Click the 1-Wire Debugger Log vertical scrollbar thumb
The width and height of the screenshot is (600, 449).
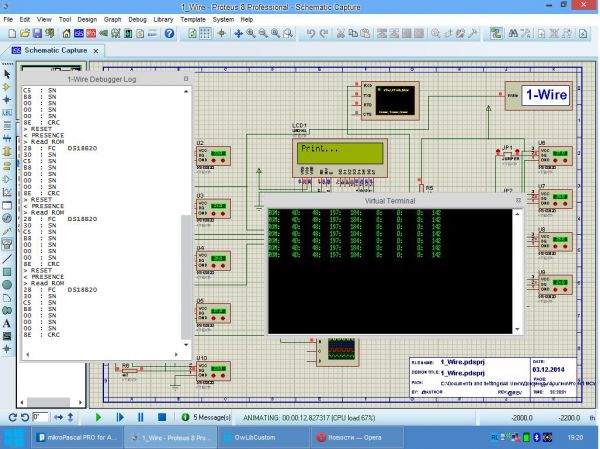(x=186, y=277)
